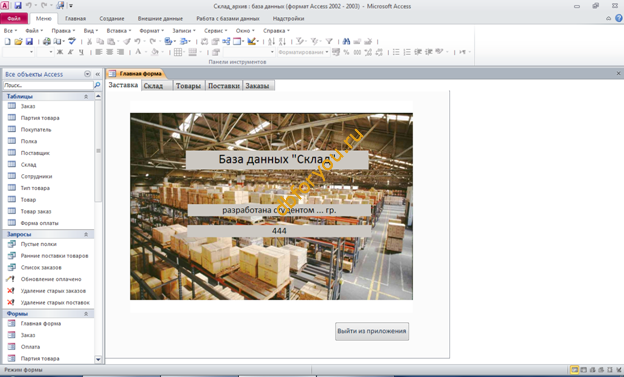The image size is (624, 377).
Task: Click the Save icon in the toolbar
Action: coord(29,41)
